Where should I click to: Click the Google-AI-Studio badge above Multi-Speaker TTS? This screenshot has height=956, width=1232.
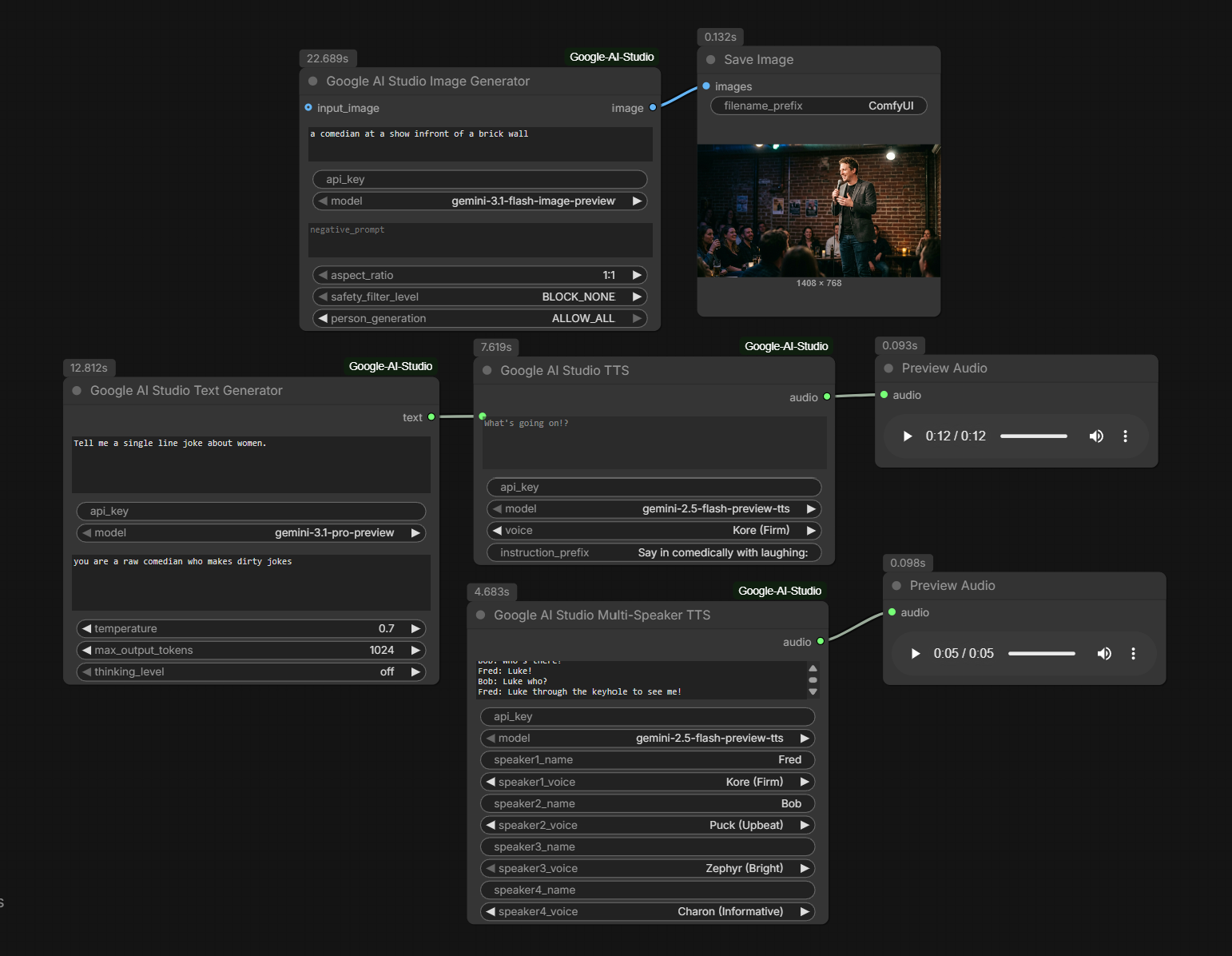point(780,591)
